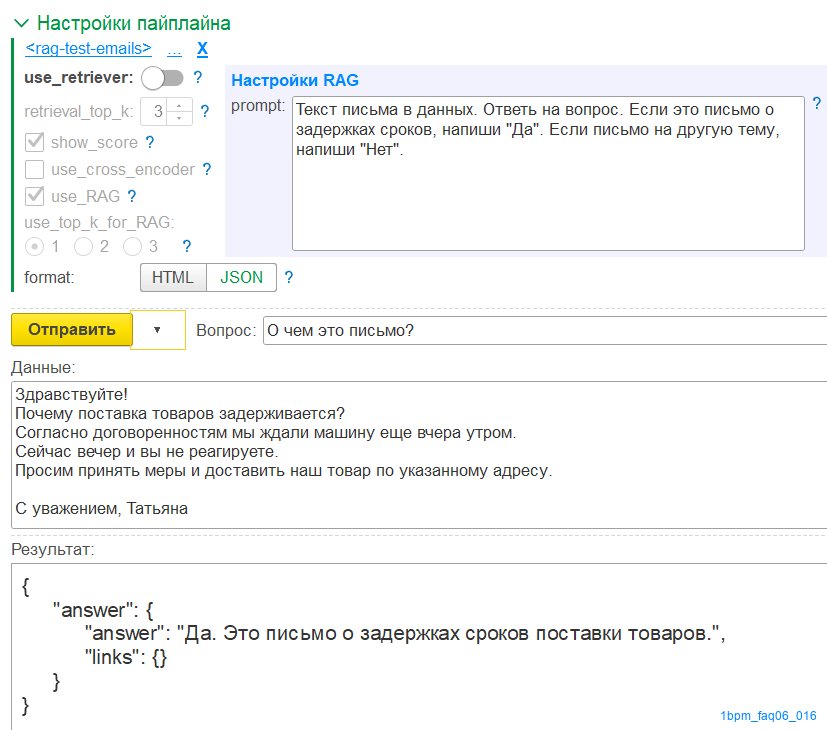Image resolution: width=827 pixels, height=730 pixels.
Task: Click help icon for use_top_k_for_RAG radios
Action: click(186, 246)
